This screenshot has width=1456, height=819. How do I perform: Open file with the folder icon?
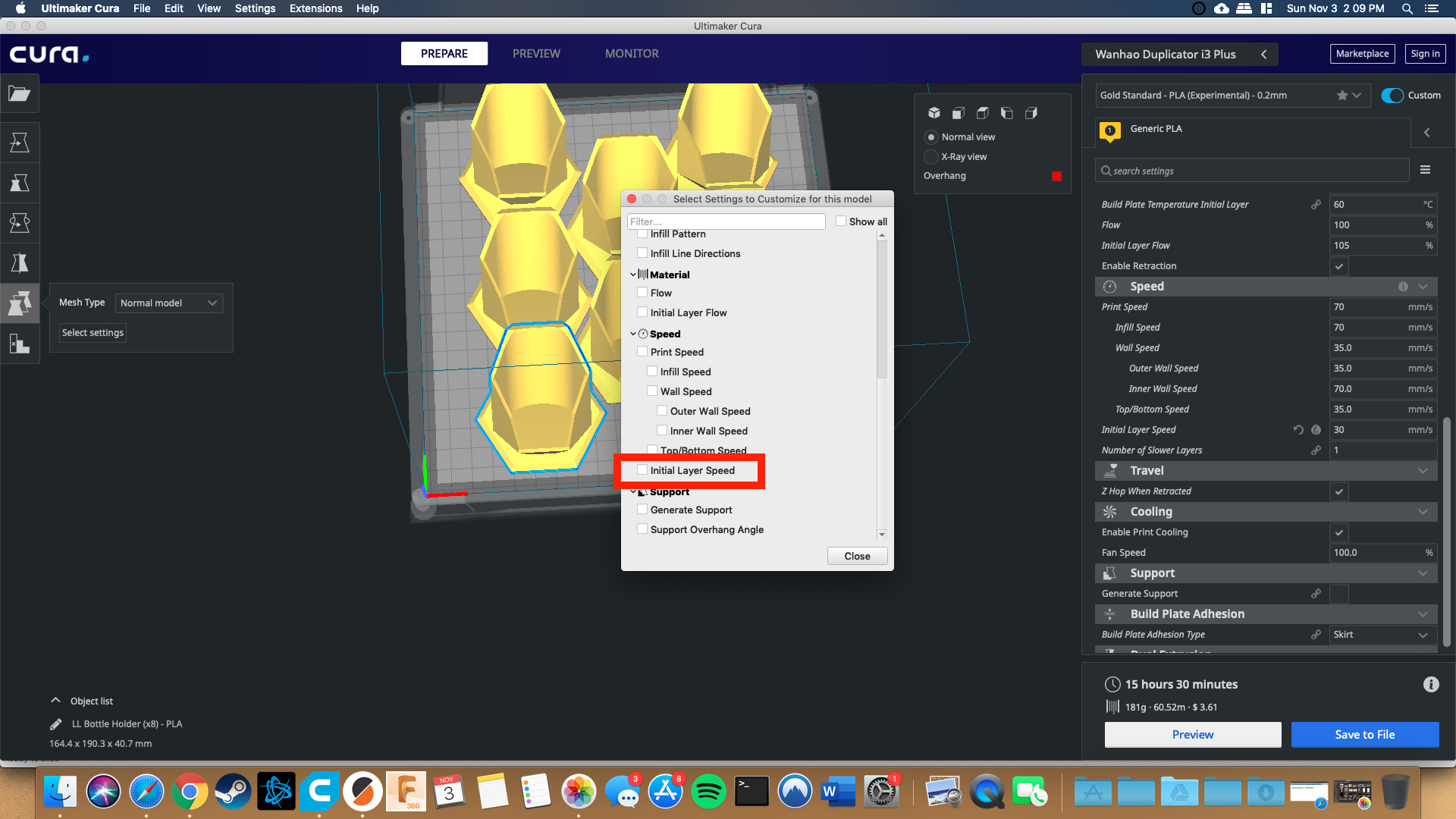20,94
